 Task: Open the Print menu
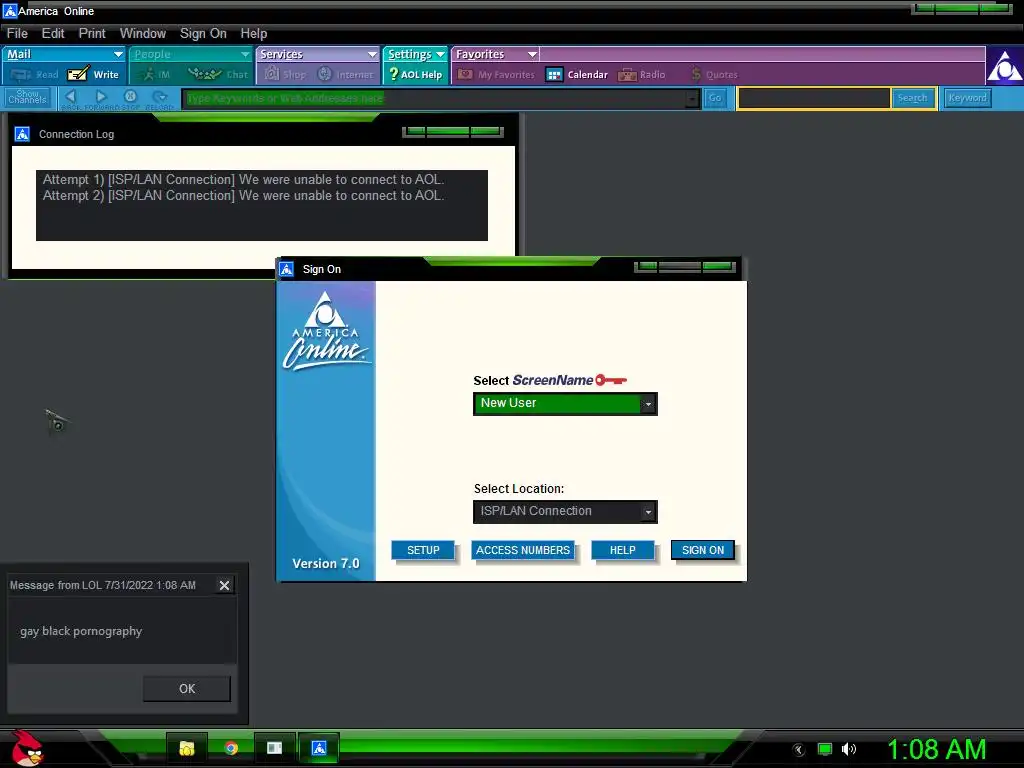[92, 33]
